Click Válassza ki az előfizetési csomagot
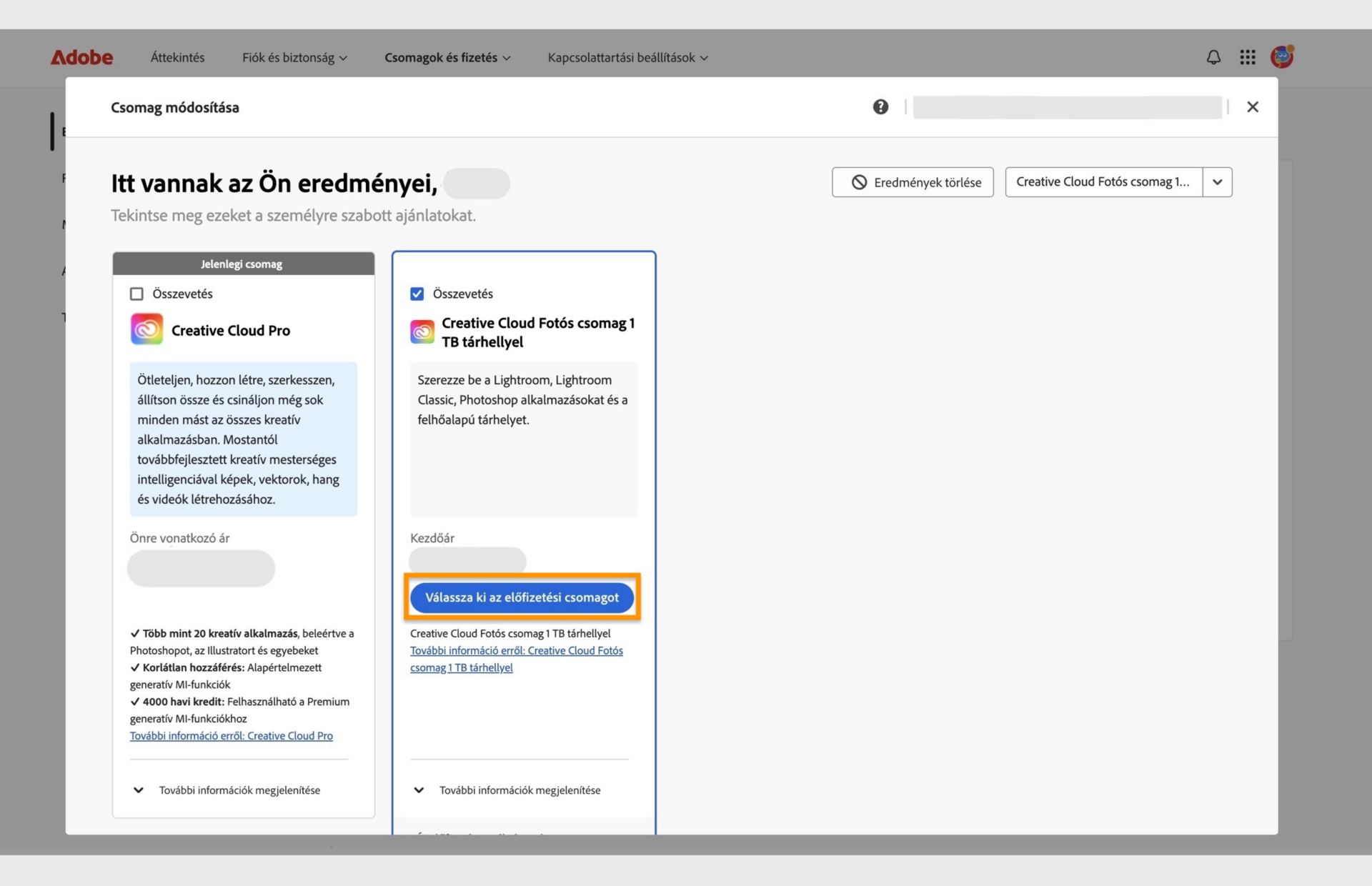Image resolution: width=1372 pixels, height=886 pixels. tap(522, 597)
